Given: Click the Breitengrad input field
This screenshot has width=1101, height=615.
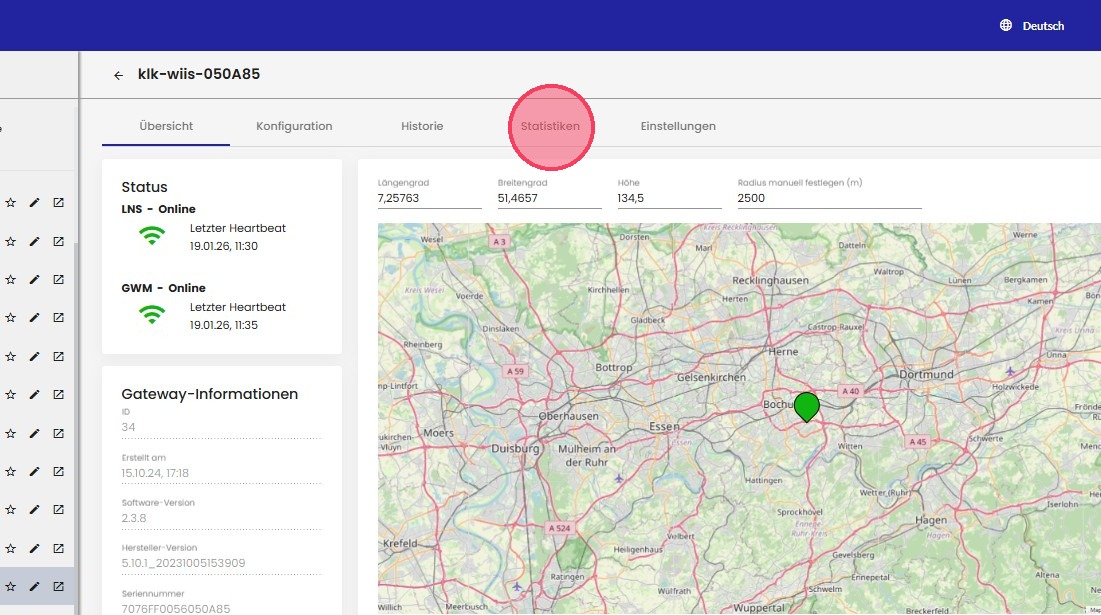Looking at the screenshot, I should [548, 198].
